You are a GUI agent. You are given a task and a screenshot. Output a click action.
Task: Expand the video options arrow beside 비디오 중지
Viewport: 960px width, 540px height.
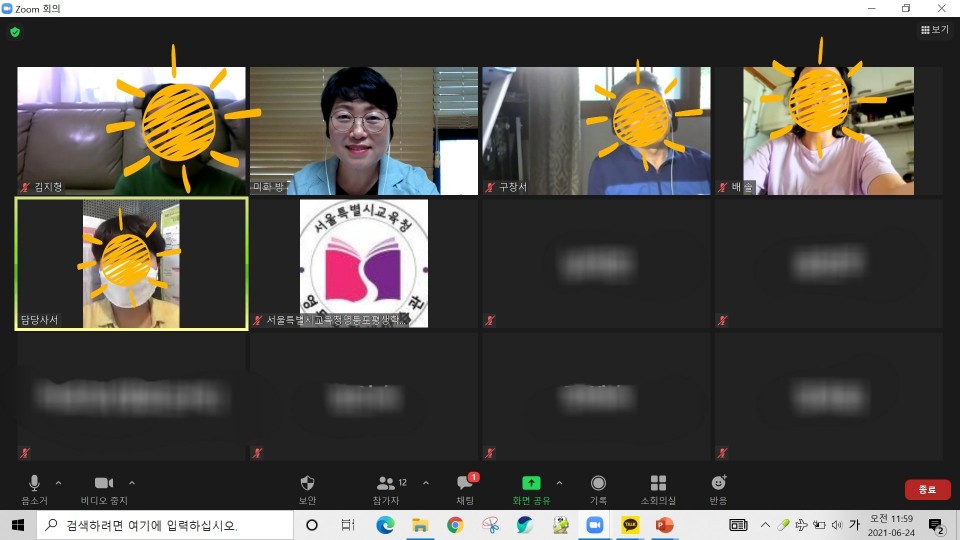[x=132, y=482]
